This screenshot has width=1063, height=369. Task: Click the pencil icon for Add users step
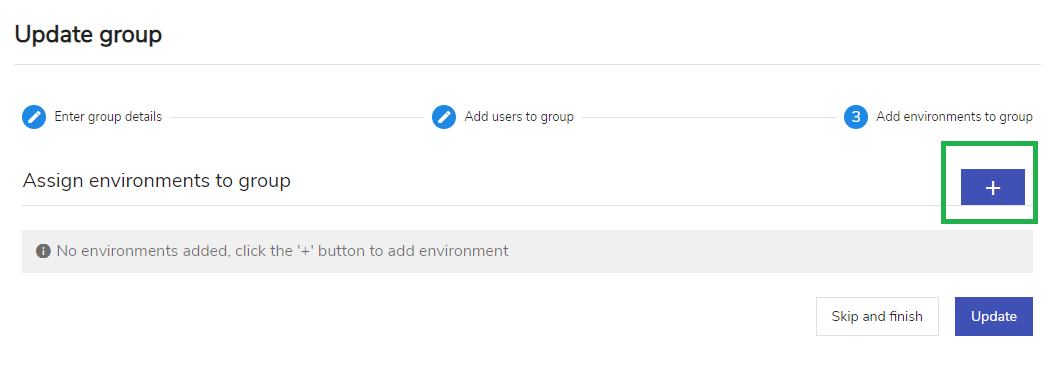tap(444, 117)
